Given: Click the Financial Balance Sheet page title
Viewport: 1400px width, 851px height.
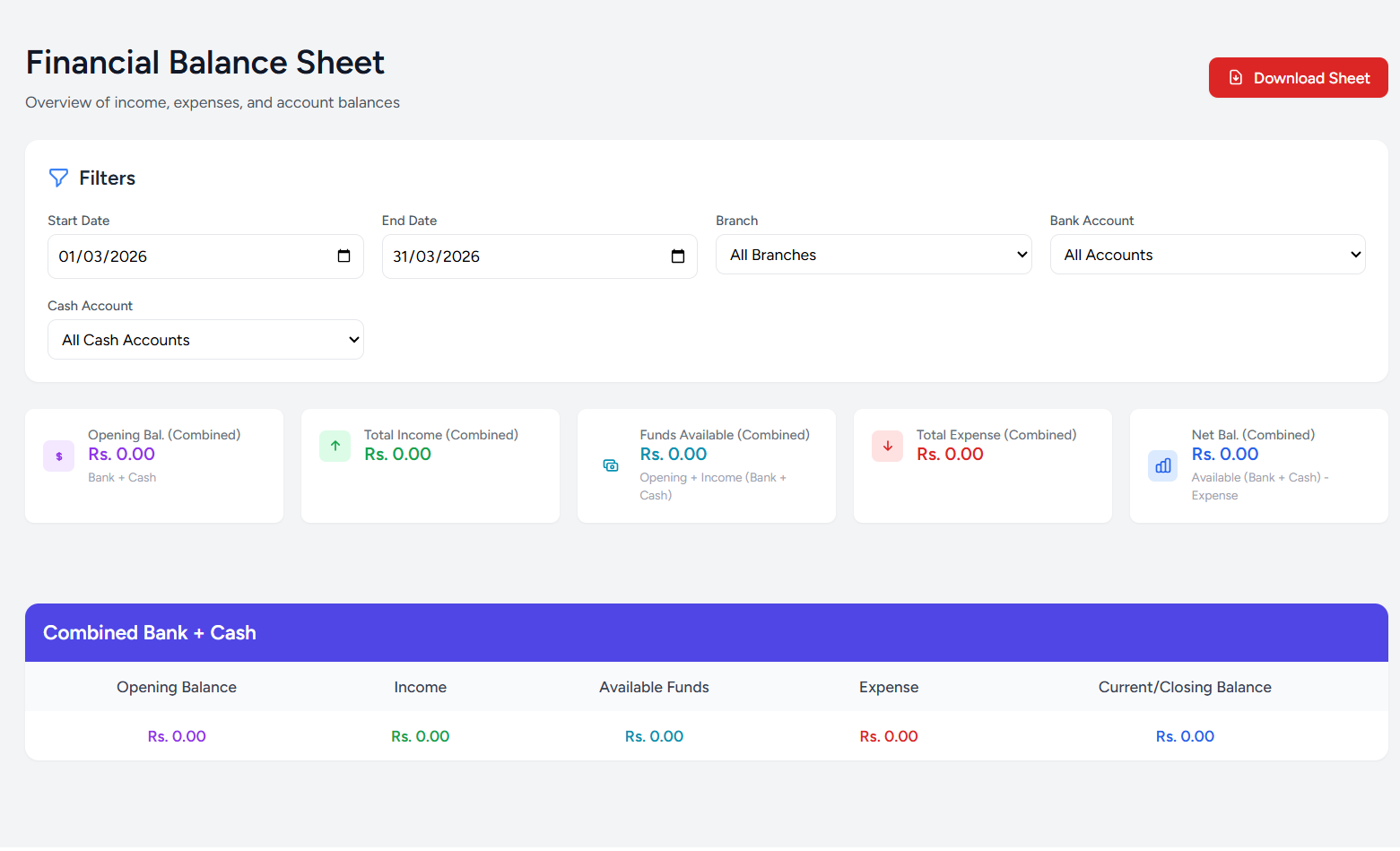Looking at the screenshot, I should [204, 62].
